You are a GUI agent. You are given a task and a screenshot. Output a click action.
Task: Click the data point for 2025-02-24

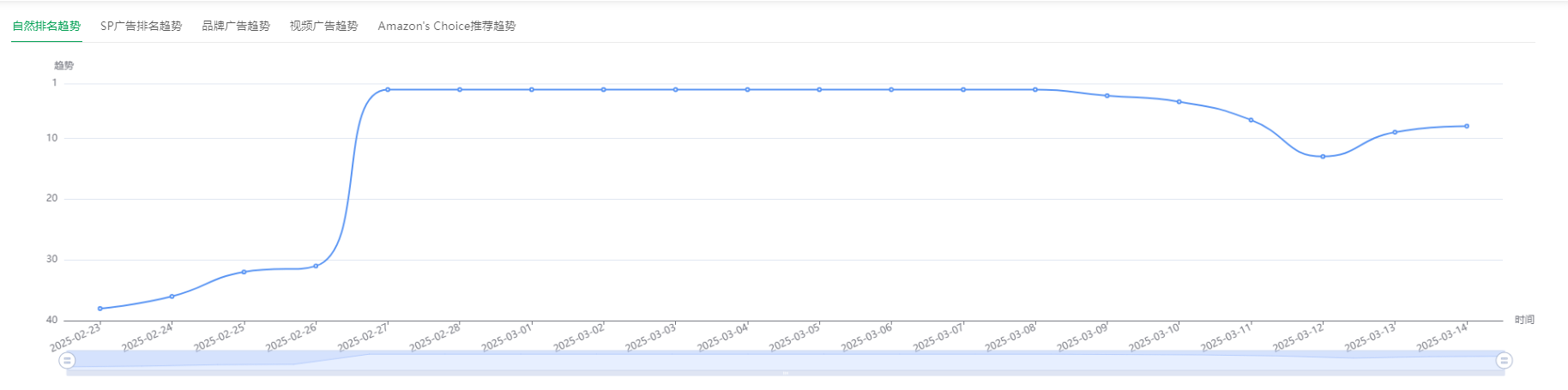pos(172,297)
